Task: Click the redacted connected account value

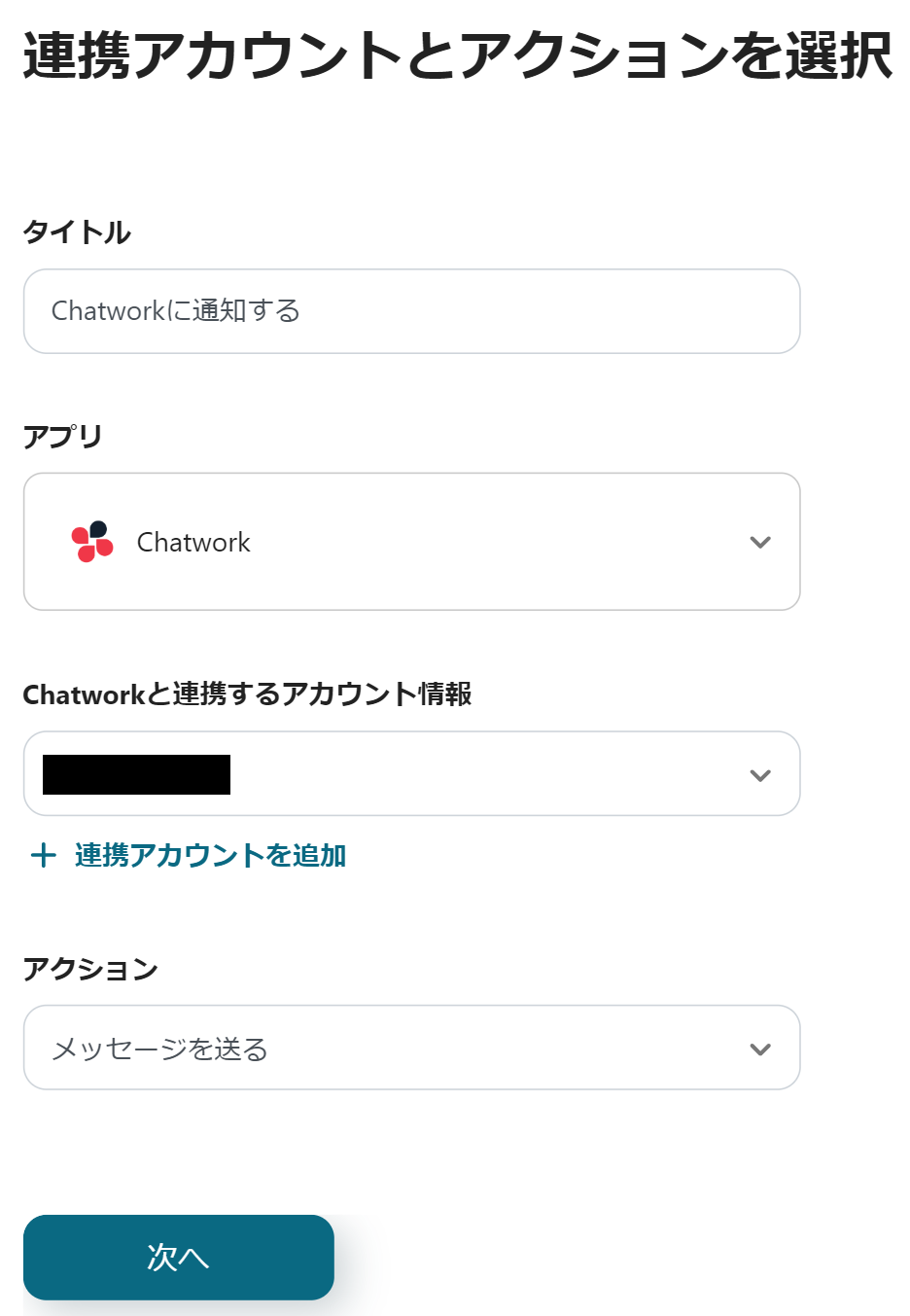Action: click(x=136, y=775)
